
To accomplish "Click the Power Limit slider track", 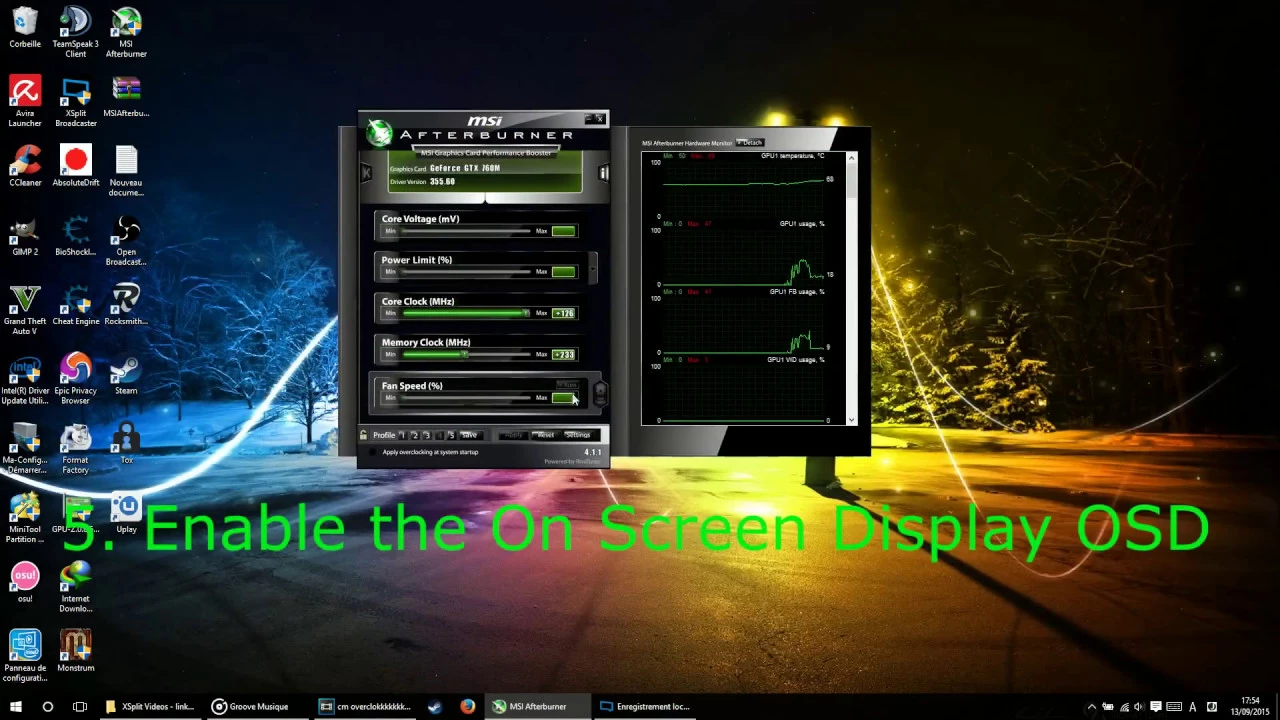I will (x=465, y=272).
